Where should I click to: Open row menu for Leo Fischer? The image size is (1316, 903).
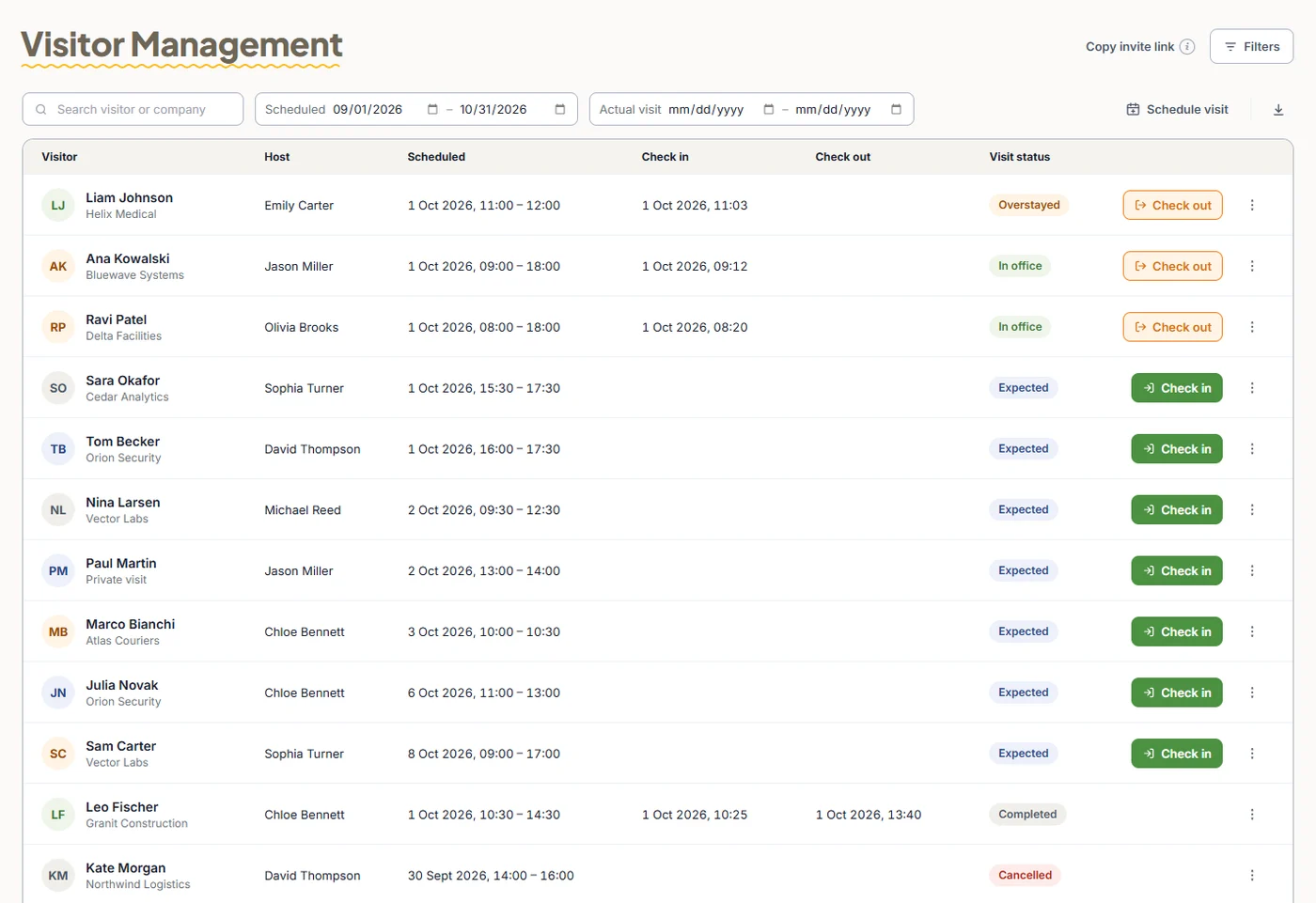pyautogui.click(x=1252, y=815)
